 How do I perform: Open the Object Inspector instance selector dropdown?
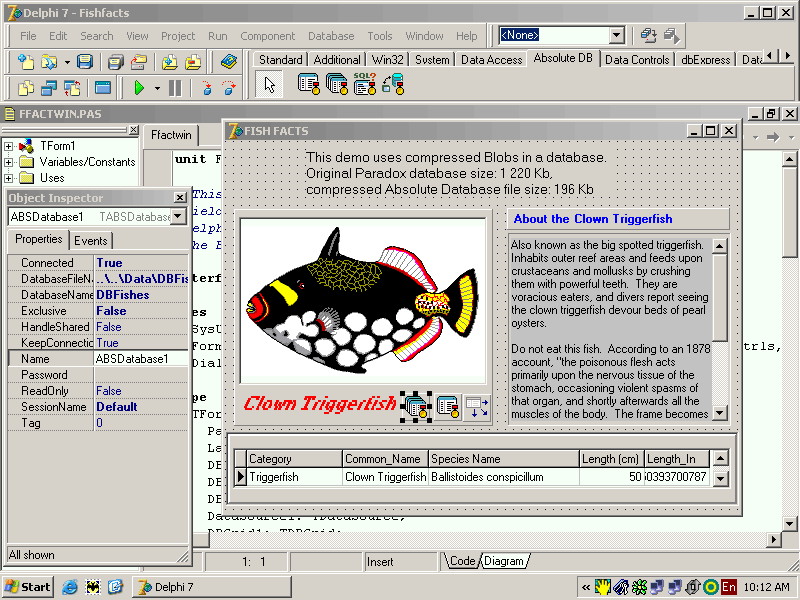(178, 216)
